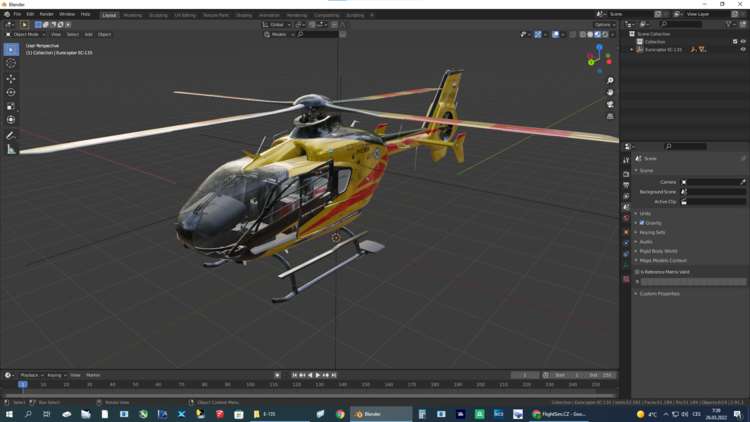Click the Background Scene field
This screenshot has height=422, width=750.
click(713, 192)
